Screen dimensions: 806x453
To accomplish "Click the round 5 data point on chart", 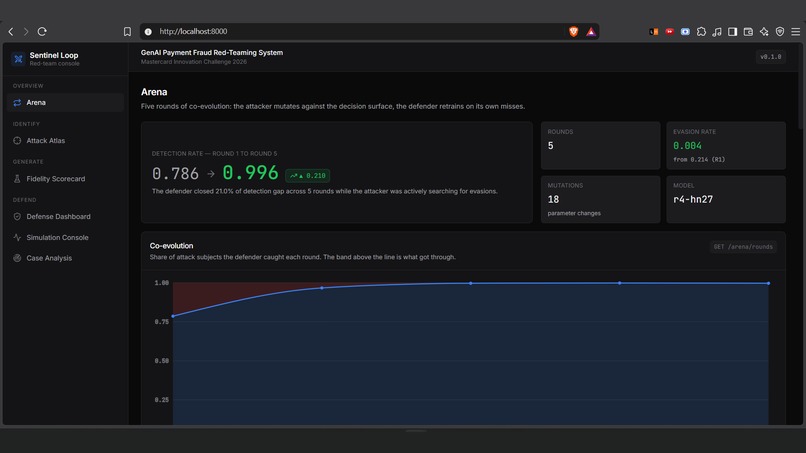I will click(768, 283).
